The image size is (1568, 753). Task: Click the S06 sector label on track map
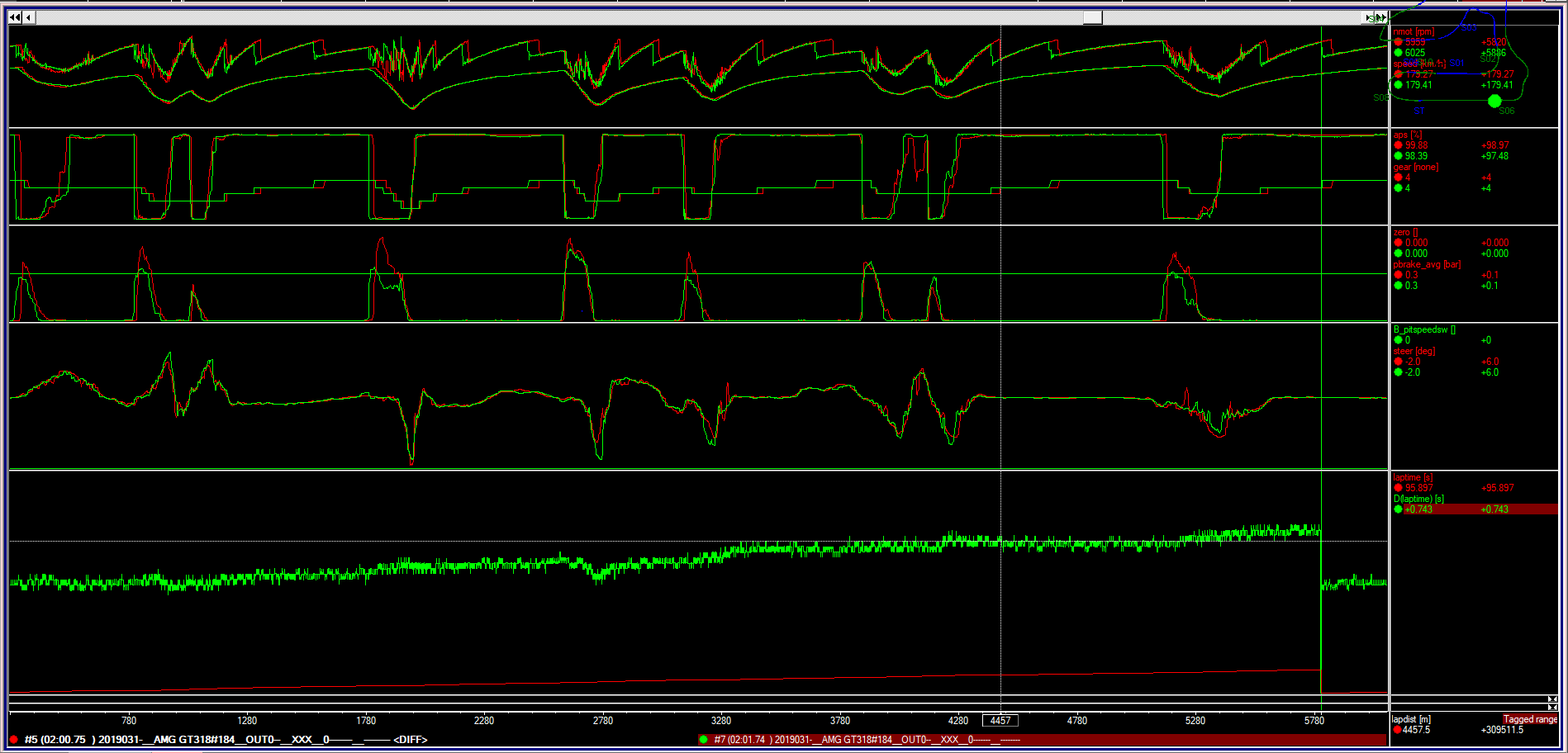[x=1507, y=111]
